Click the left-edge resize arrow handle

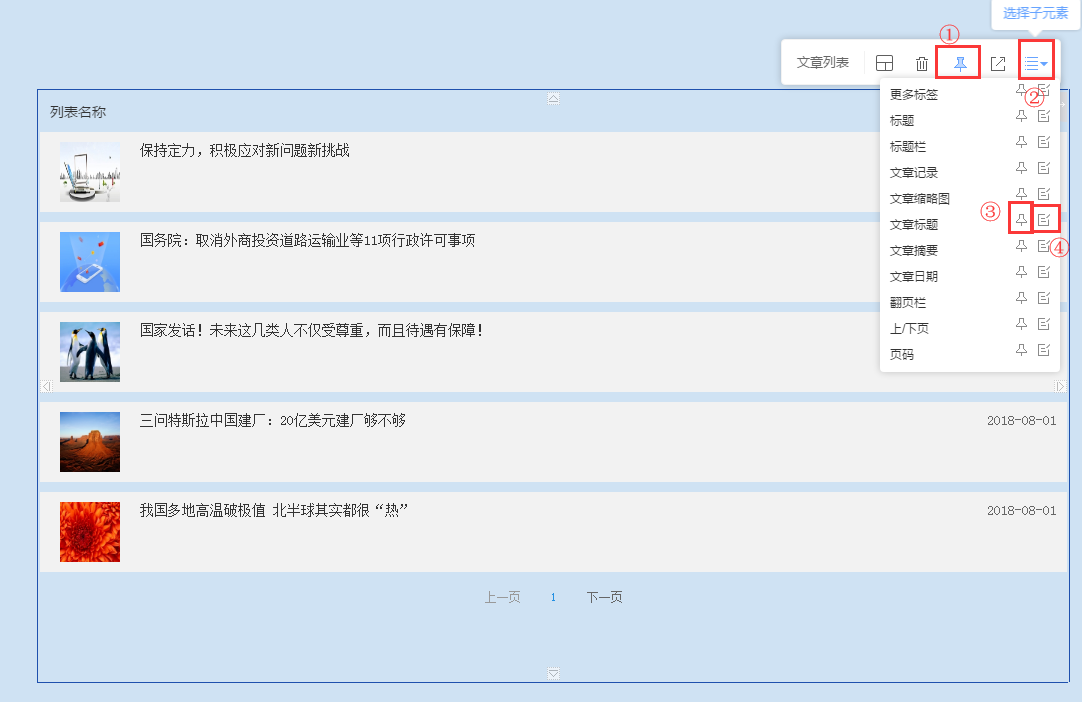pyautogui.click(x=45, y=386)
